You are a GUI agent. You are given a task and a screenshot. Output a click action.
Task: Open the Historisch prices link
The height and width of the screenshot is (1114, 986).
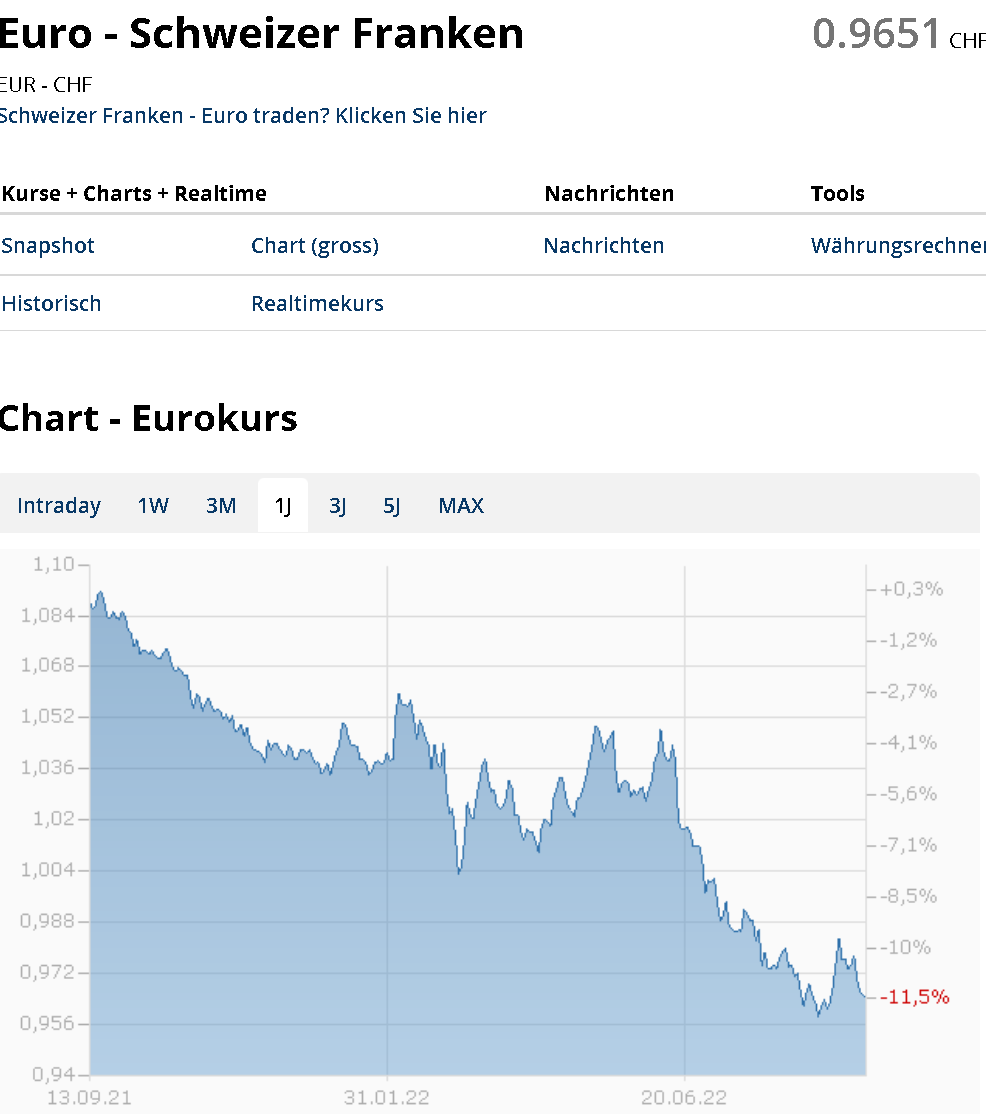coord(51,304)
